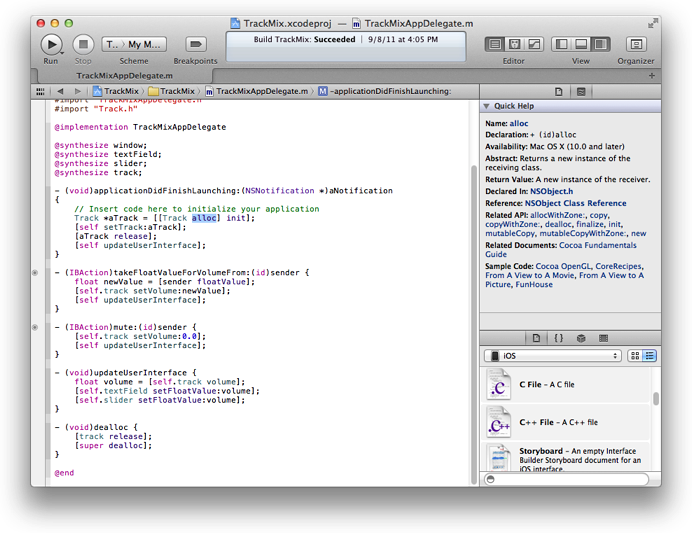Open the related files grid menu

40,91
